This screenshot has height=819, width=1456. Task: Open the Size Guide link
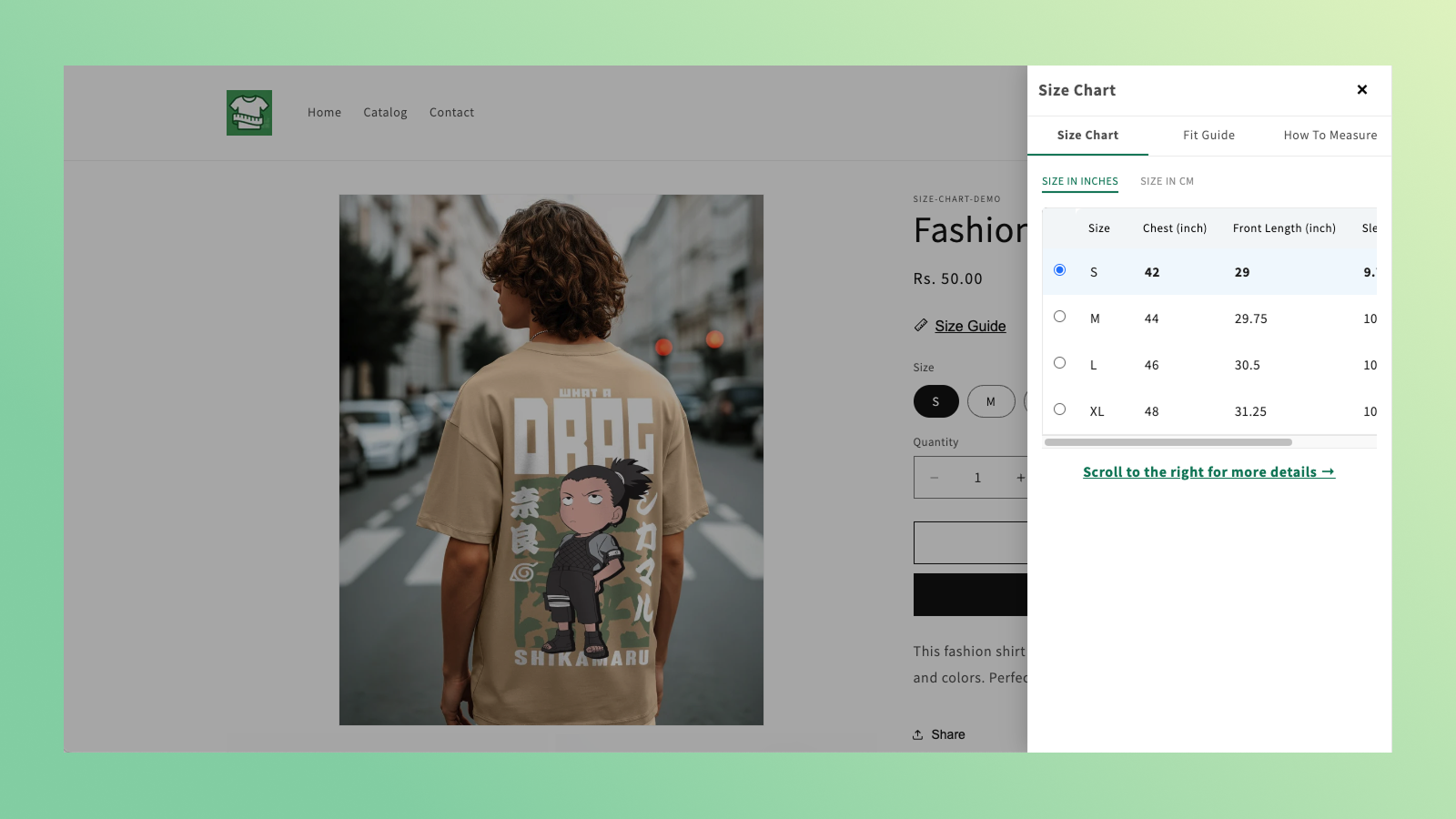pyautogui.click(x=970, y=326)
